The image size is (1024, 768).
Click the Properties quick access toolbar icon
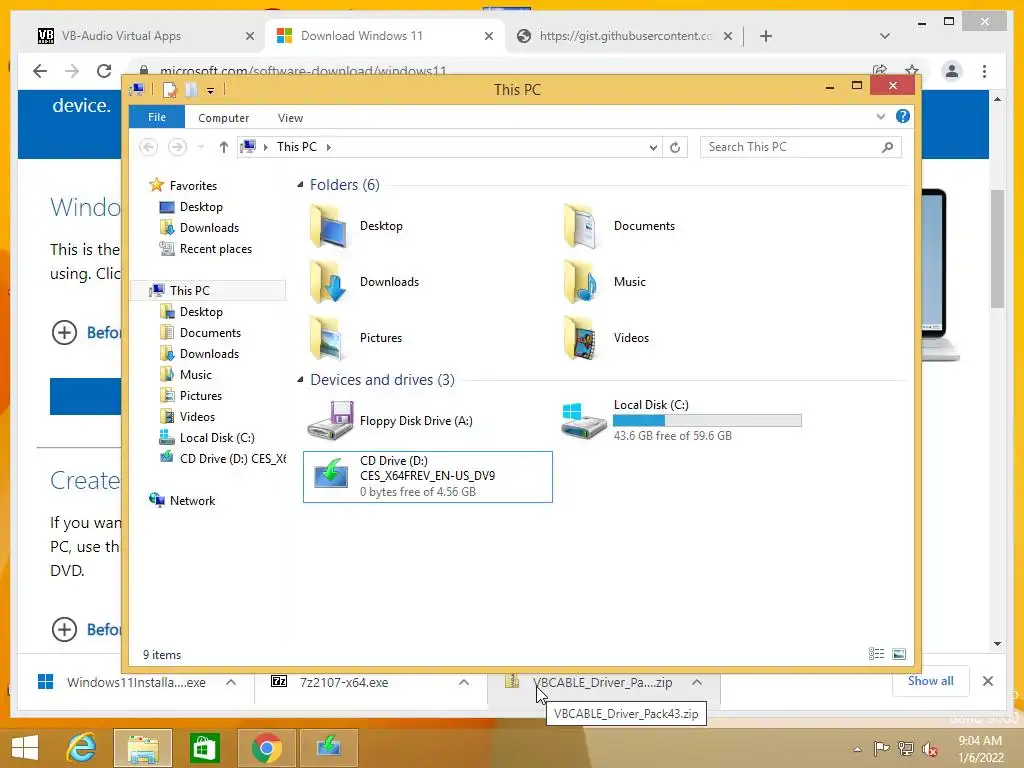(169, 89)
